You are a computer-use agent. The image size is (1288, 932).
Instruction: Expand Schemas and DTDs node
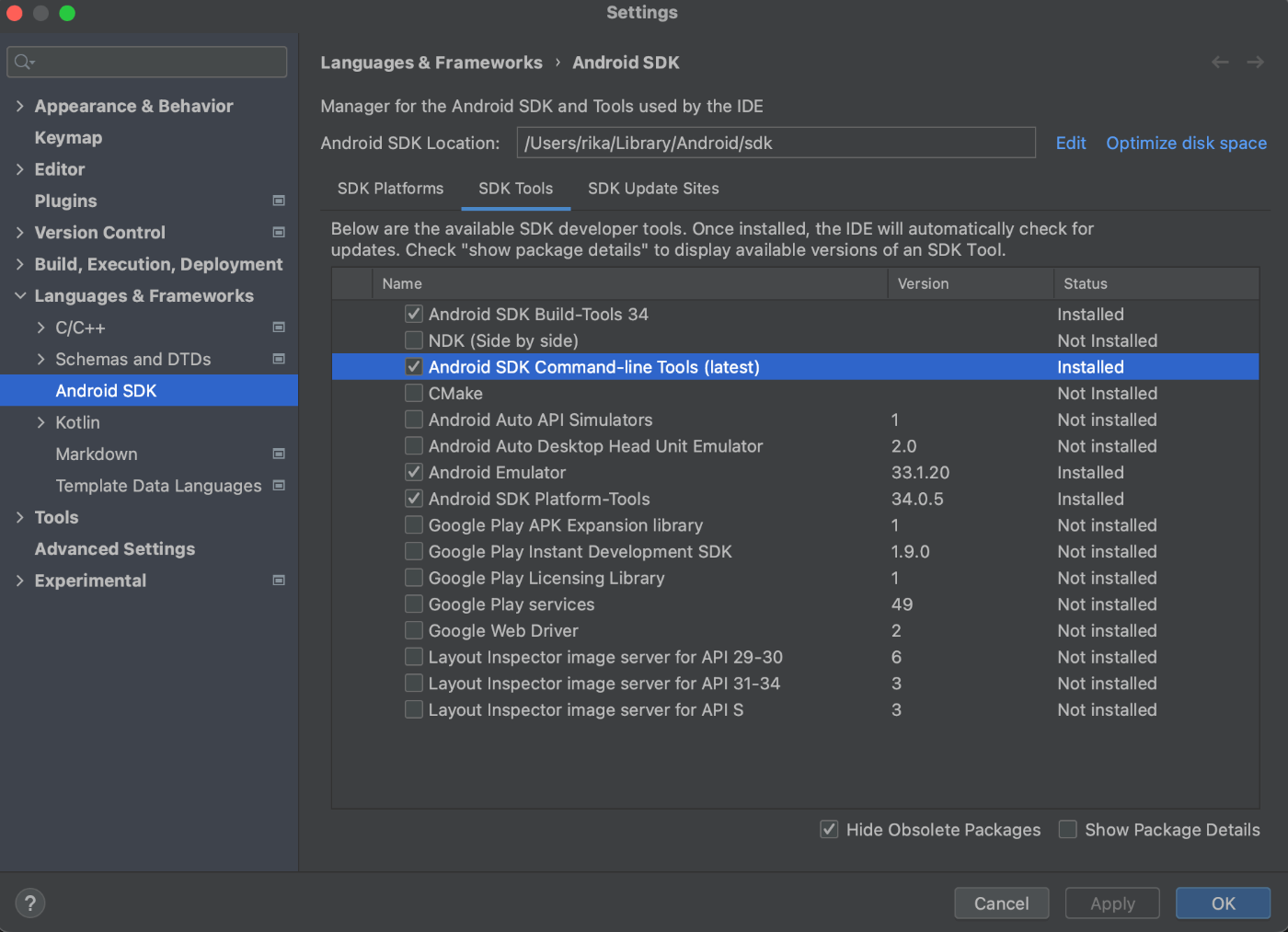coord(40,359)
